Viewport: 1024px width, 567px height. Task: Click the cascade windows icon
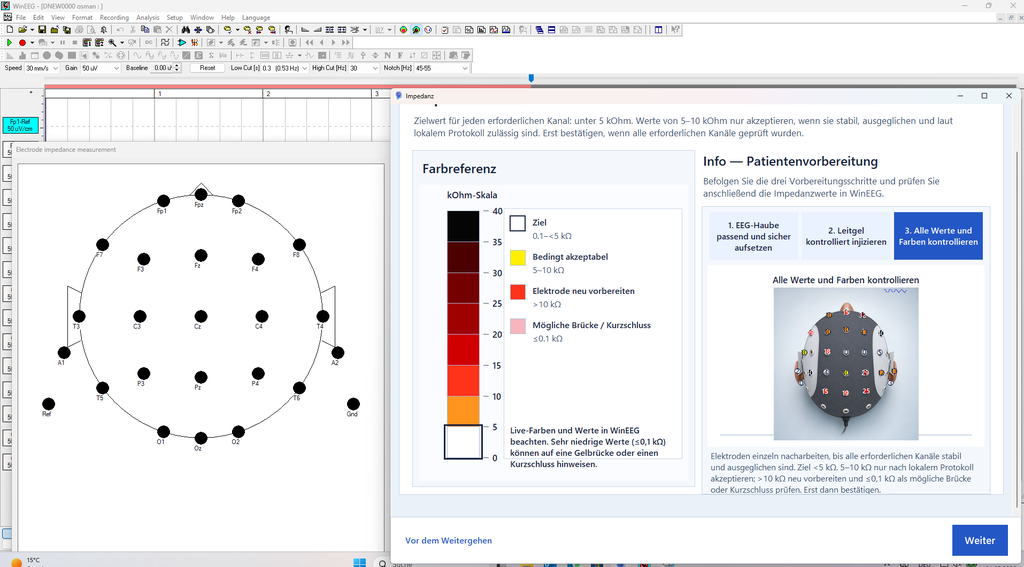click(x=539, y=29)
